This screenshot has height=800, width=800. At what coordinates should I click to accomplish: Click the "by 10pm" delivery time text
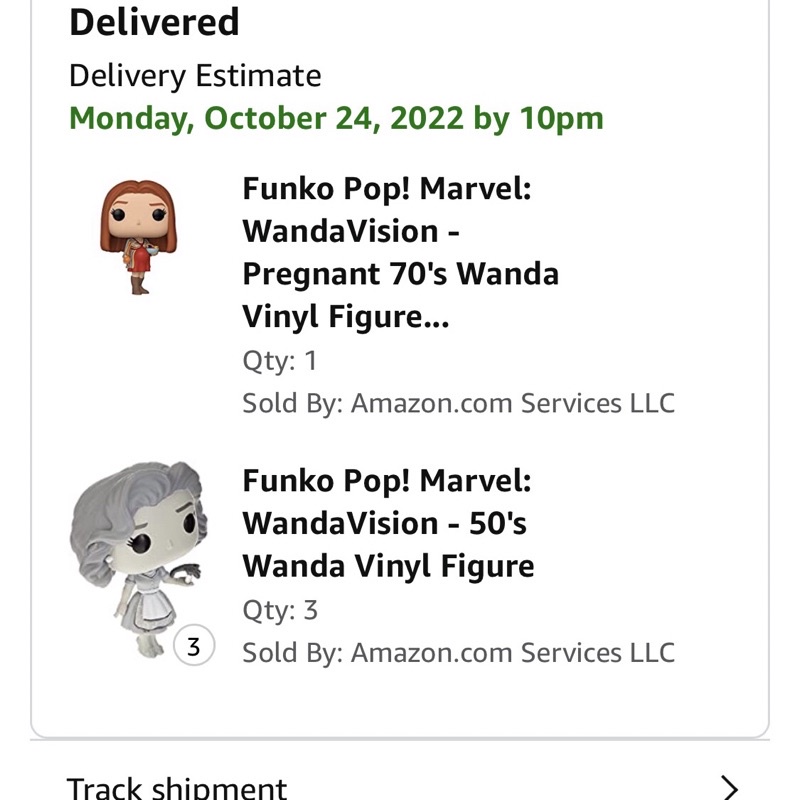click(x=538, y=118)
